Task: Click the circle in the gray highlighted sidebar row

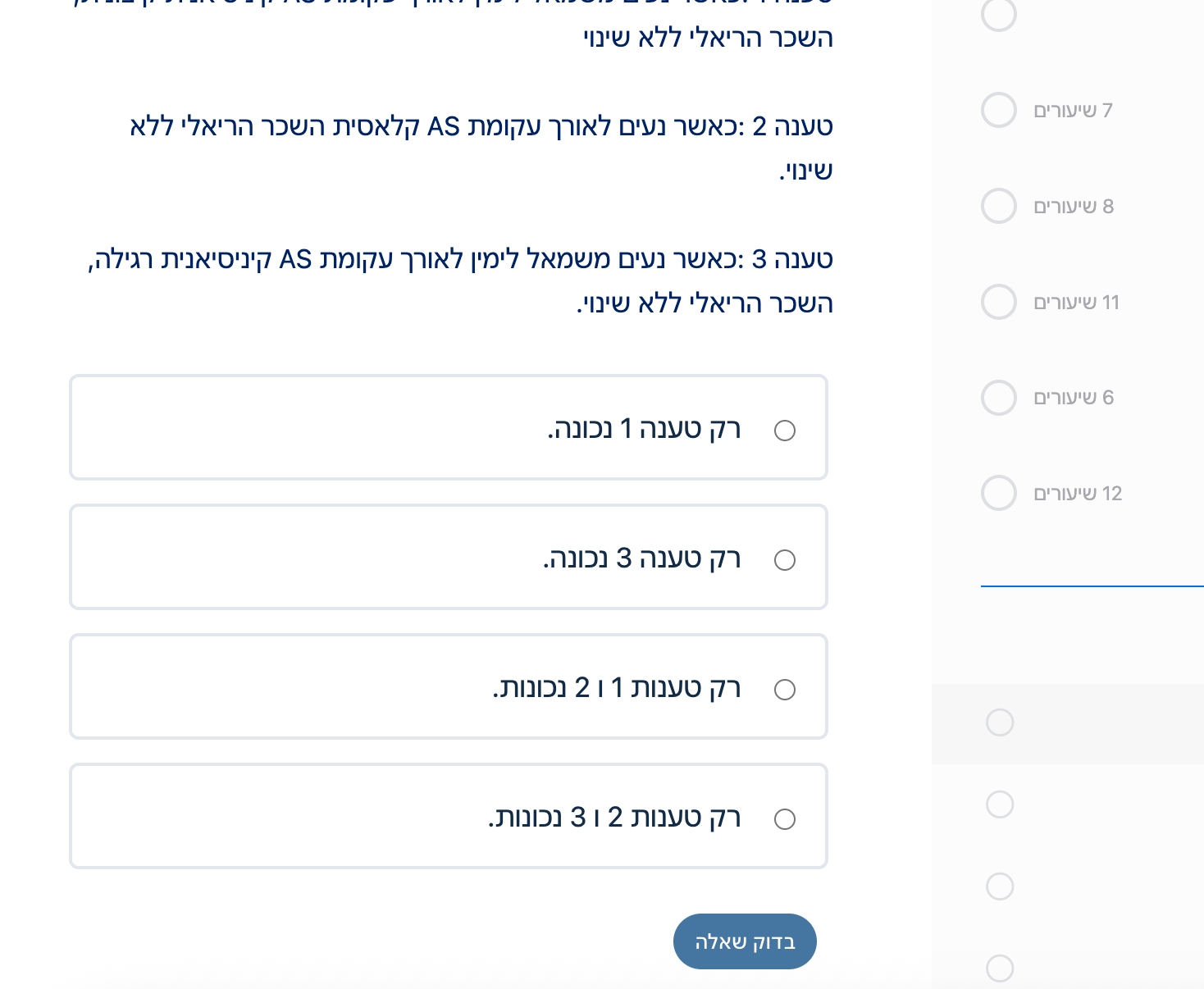Action: click(x=999, y=722)
